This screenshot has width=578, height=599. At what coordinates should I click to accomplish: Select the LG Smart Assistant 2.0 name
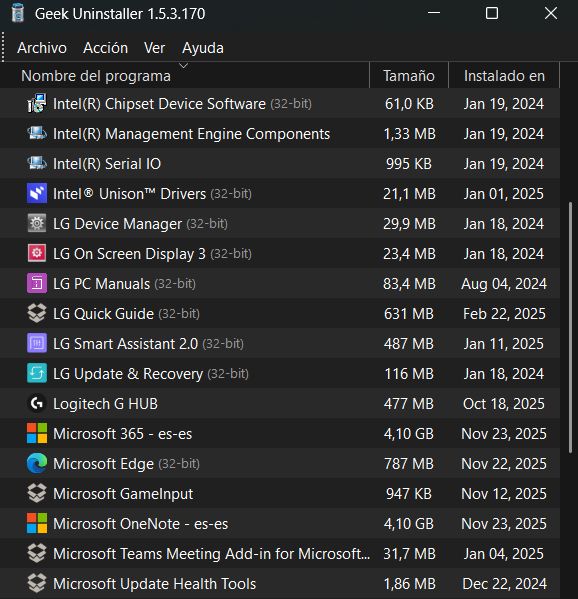(125, 344)
